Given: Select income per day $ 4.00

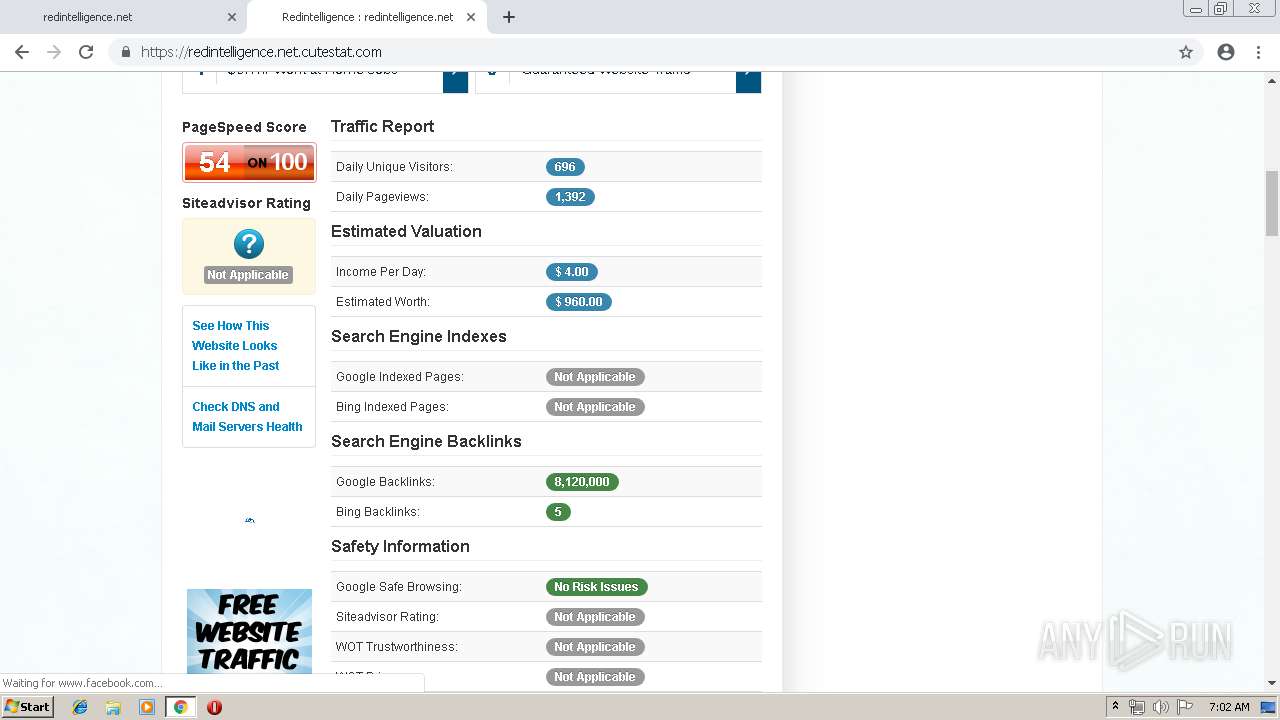Looking at the screenshot, I should point(571,272).
